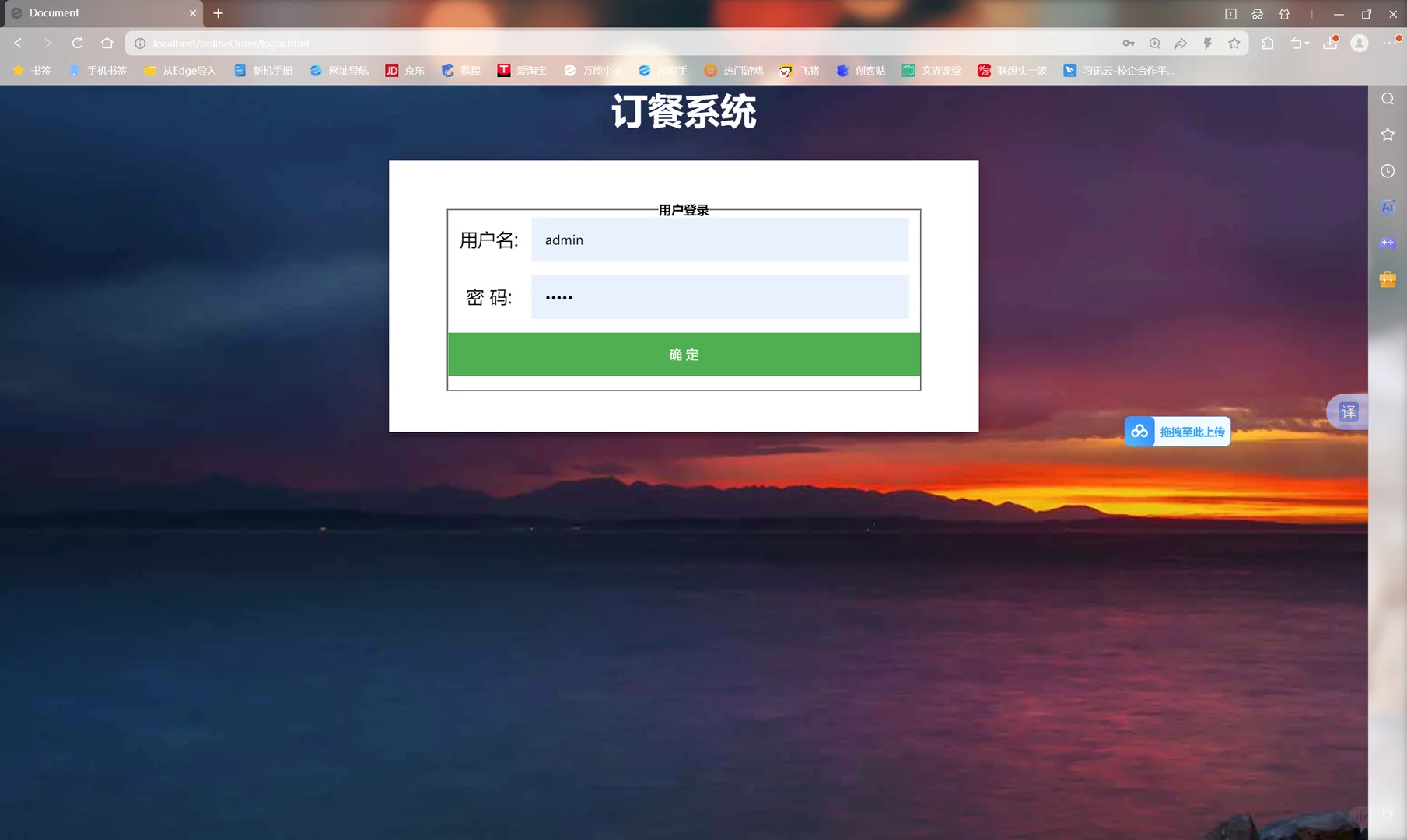This screenshot has height=840, width=1407.
Task: Toggle bookmark star in address bar
Action: click(1233, 44)
